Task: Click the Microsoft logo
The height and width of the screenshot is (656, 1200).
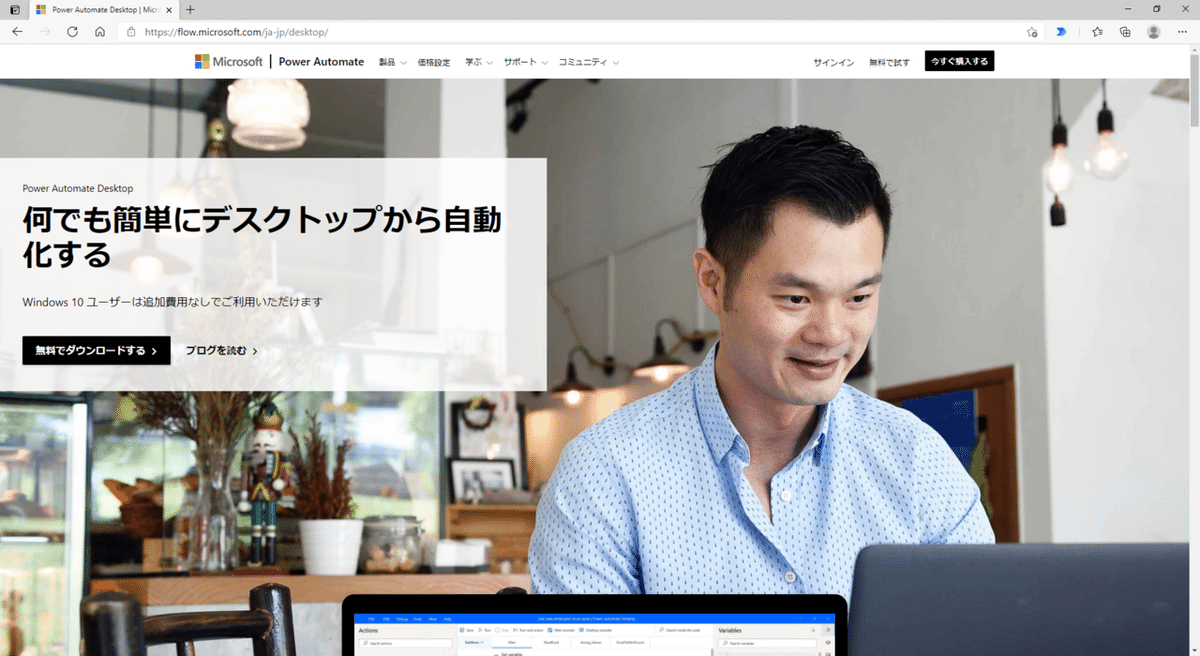Action: 229,61
